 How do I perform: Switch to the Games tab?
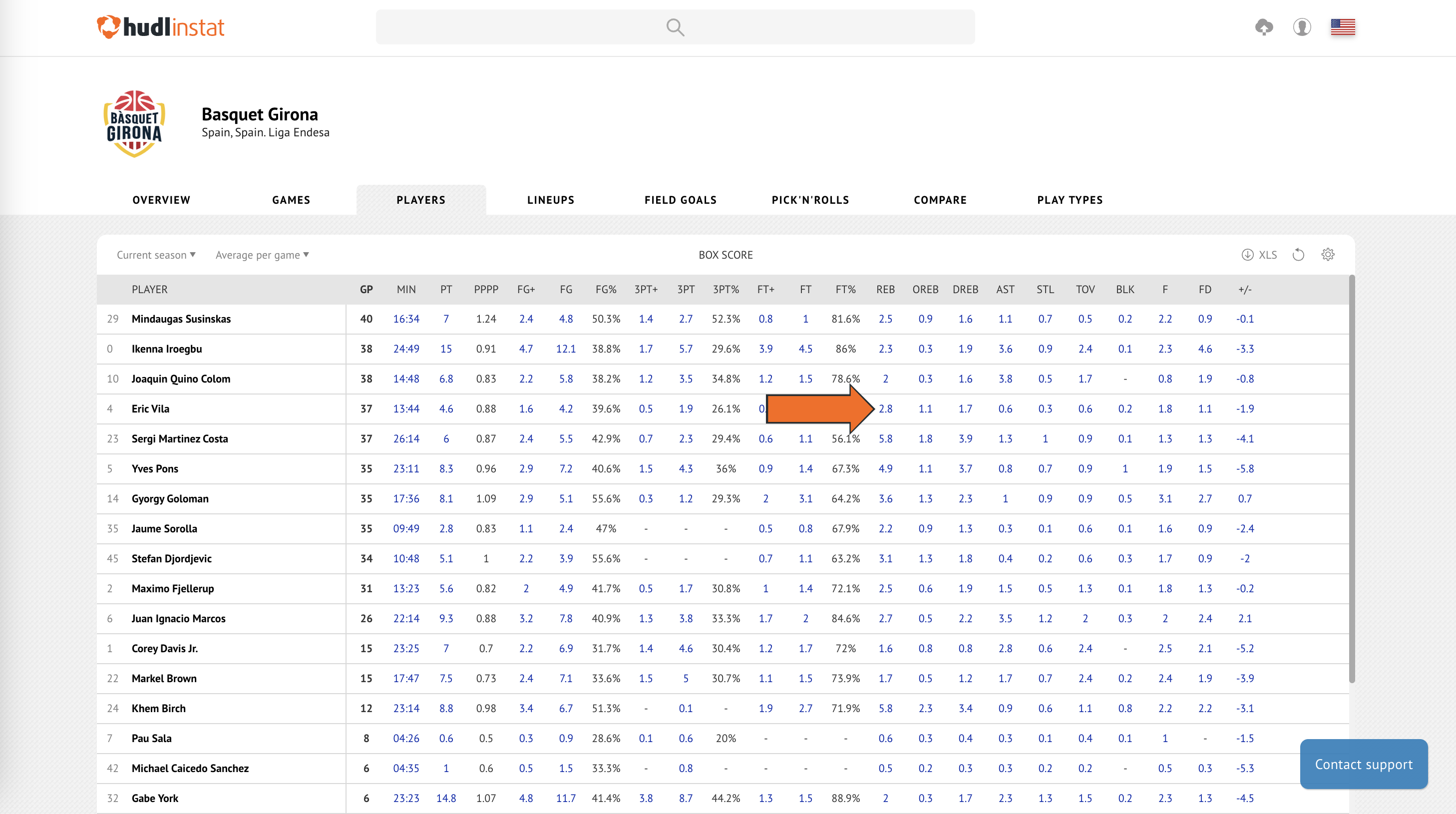[291, 200]
